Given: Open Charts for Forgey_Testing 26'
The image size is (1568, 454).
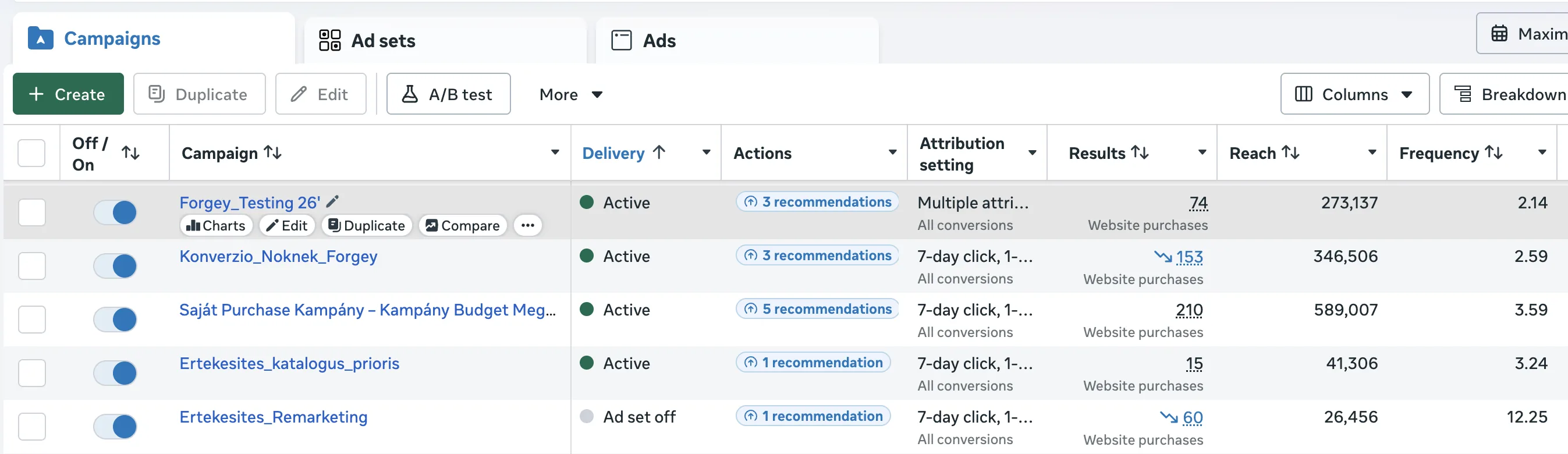Looking at the screenshot, I should click(215, 225).
